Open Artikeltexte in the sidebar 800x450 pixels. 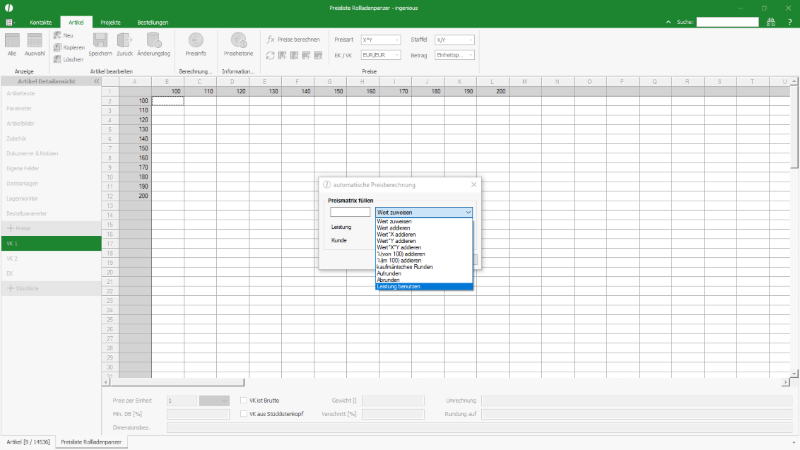[51, 93]
